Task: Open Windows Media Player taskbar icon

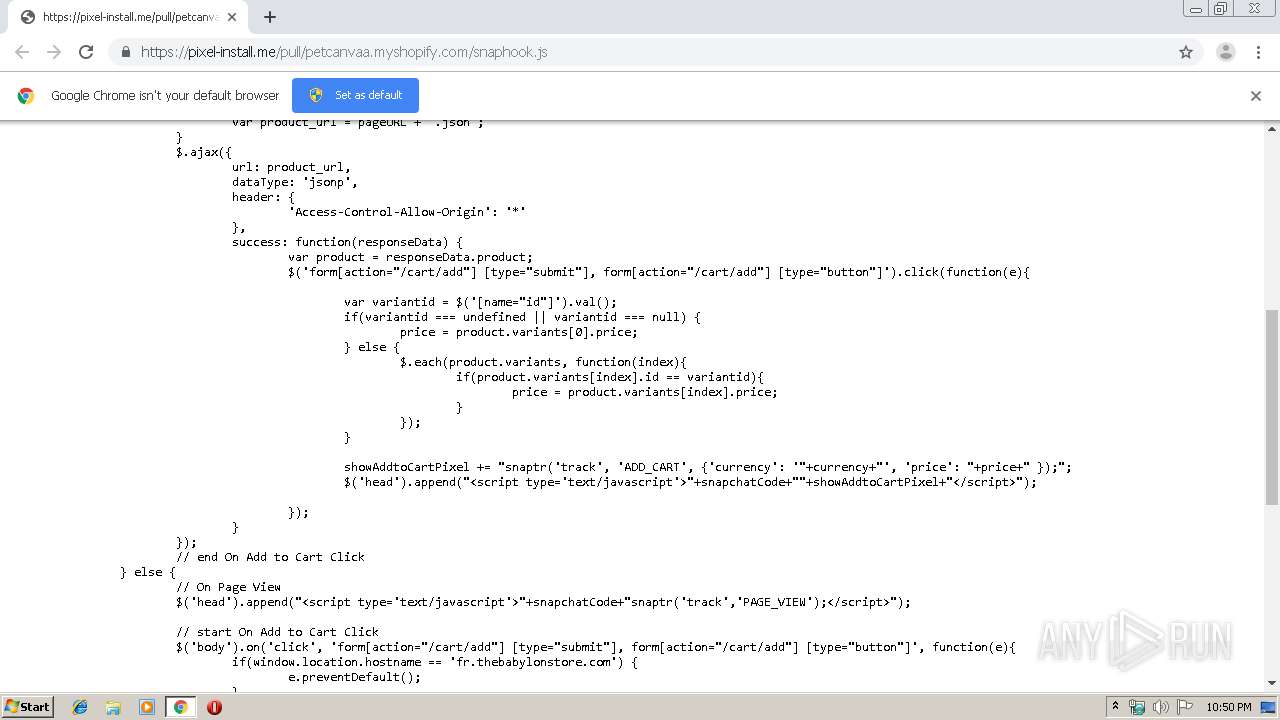Action: pos(146,707)
